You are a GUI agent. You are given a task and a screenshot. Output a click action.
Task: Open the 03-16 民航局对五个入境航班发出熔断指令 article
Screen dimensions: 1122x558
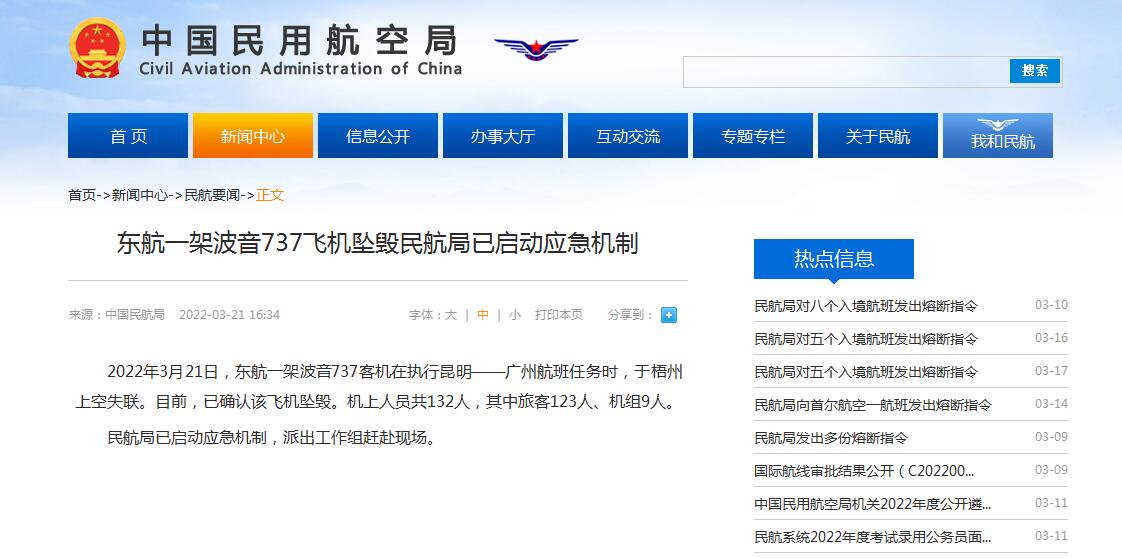pyautogui.click(x=866, y=339)
